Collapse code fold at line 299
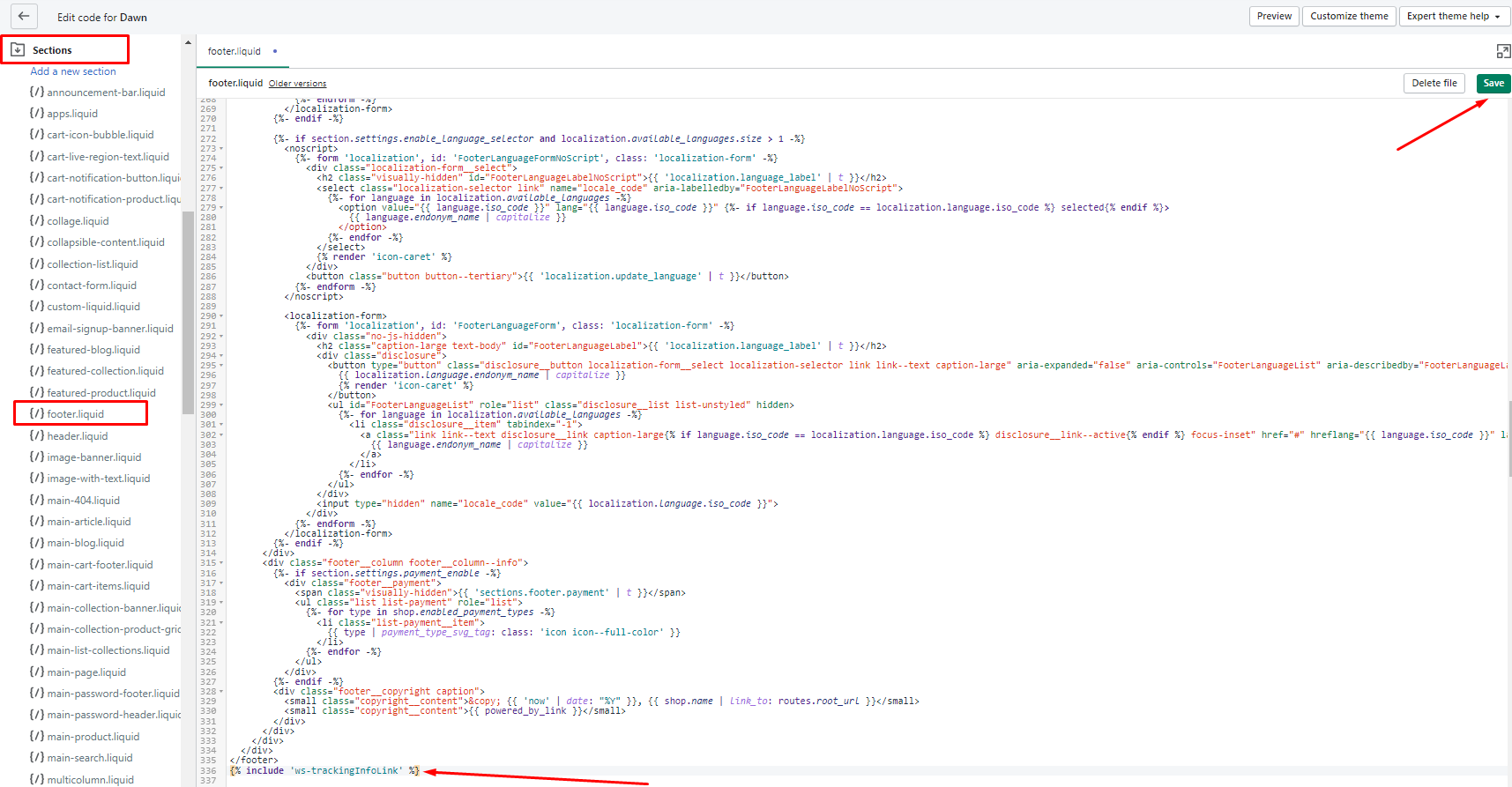Viewport: 1512px width, 787px height. click(x=221, y=405)
